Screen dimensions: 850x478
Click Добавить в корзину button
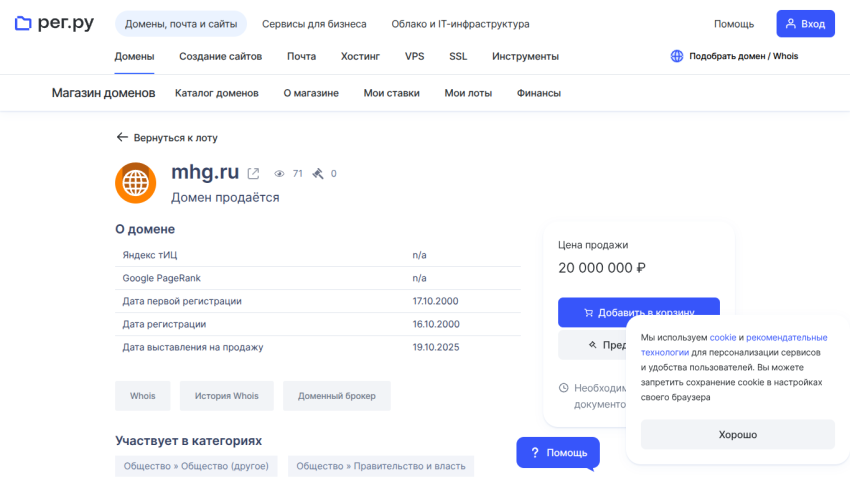click(x=639, y=312)
